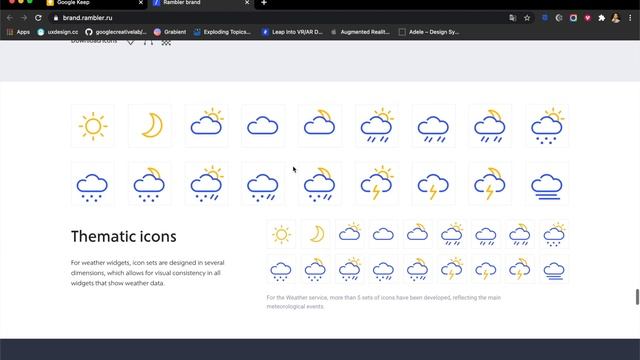
Task: Pick the small moon cloud snow icon
Action: (315, 270)
